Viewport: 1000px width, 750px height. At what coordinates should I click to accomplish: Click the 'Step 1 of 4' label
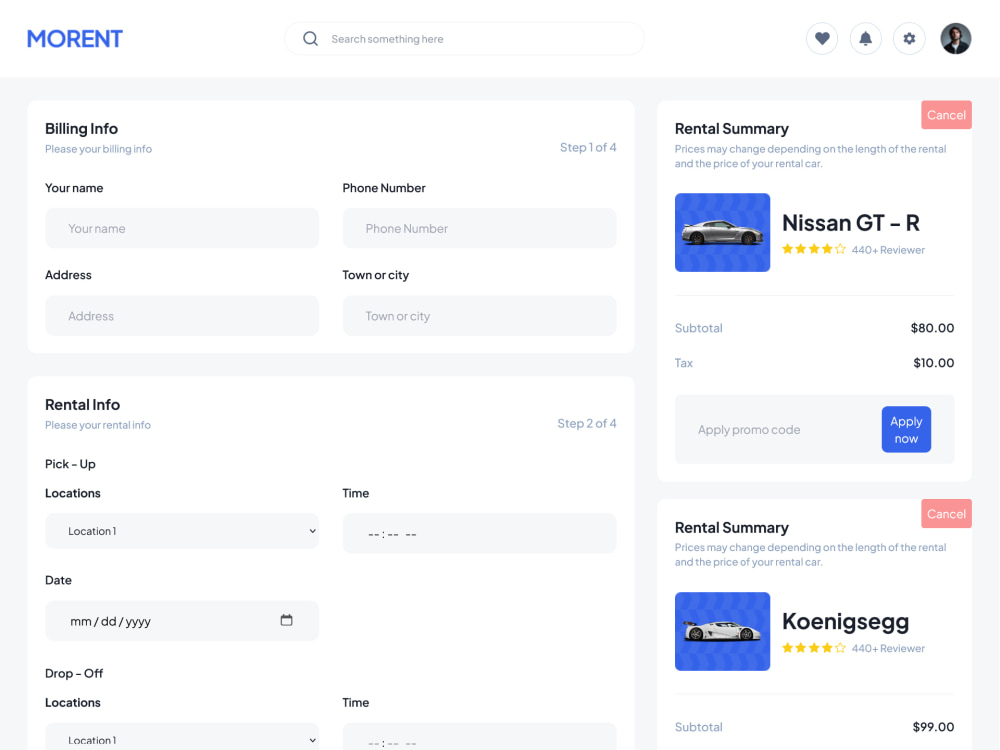(x=588, y=147)
